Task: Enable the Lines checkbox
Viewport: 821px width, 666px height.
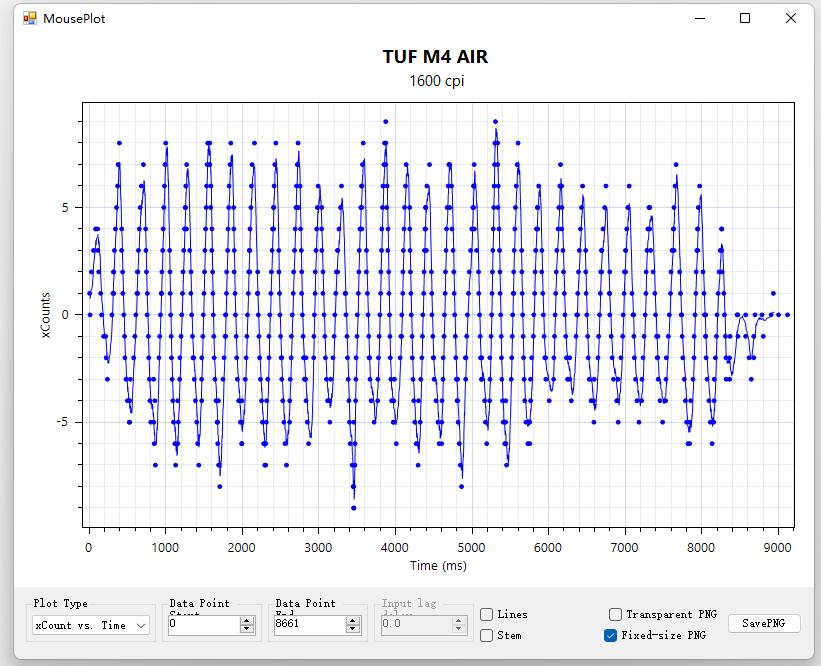Action: tap(487, 614)
